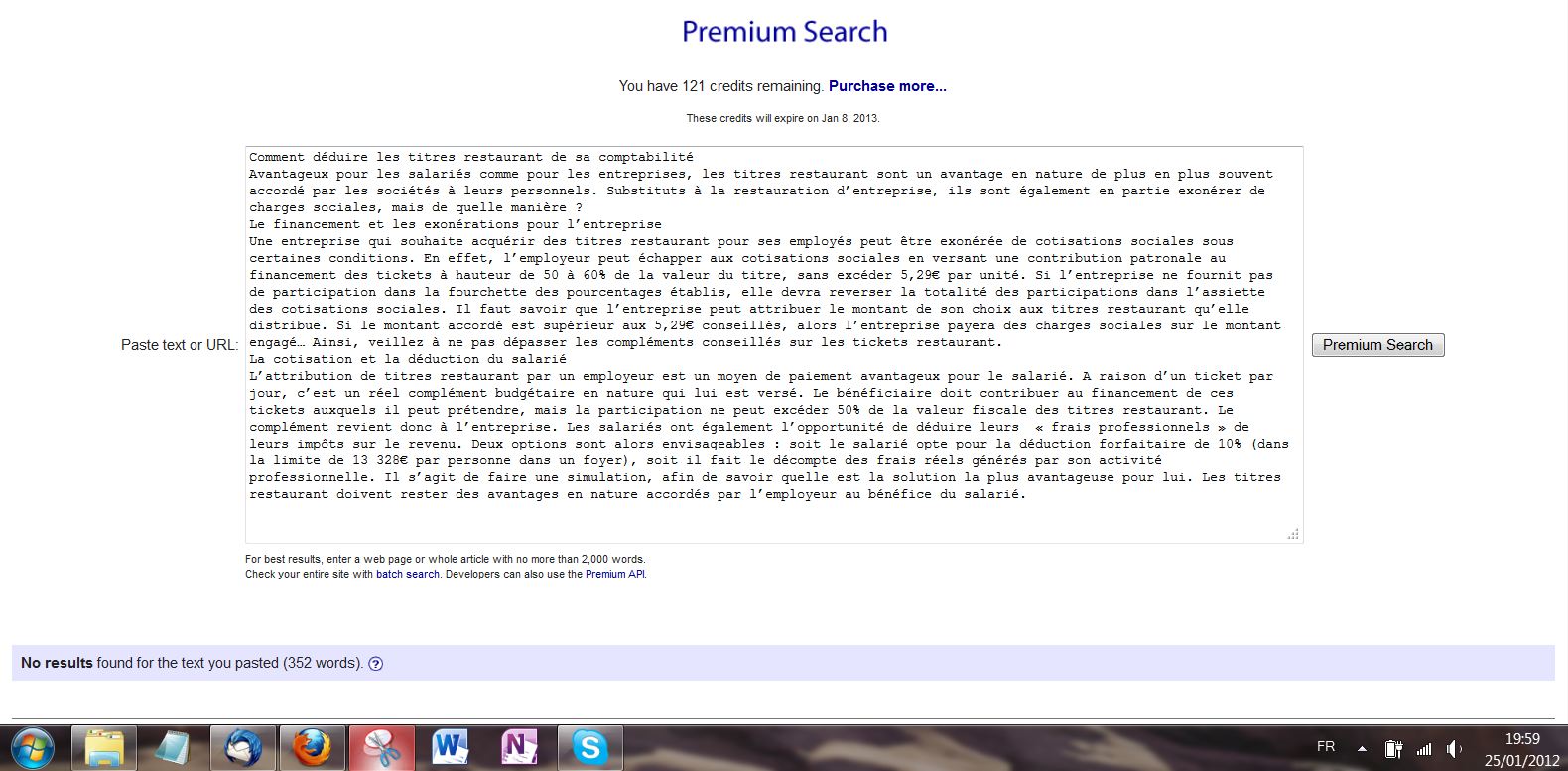Screen dimensions: 1568x771
Task: Click the text area resize handle
Action: click(1293, 534)
